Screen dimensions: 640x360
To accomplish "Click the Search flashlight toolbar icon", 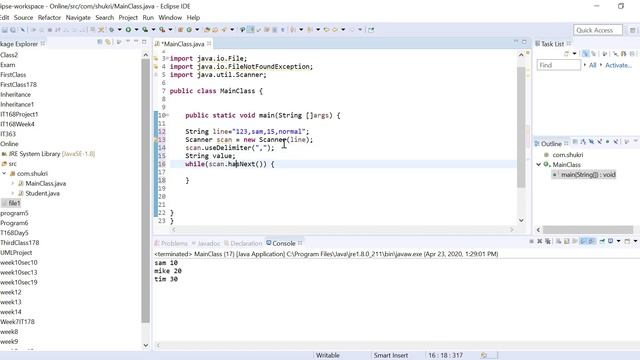I will coord(224,30).
